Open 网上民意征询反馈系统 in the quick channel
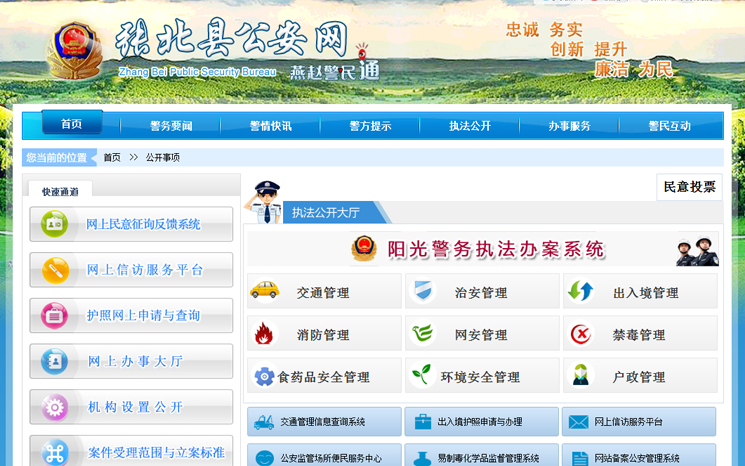745x466 pixels. tap(131, 224)
